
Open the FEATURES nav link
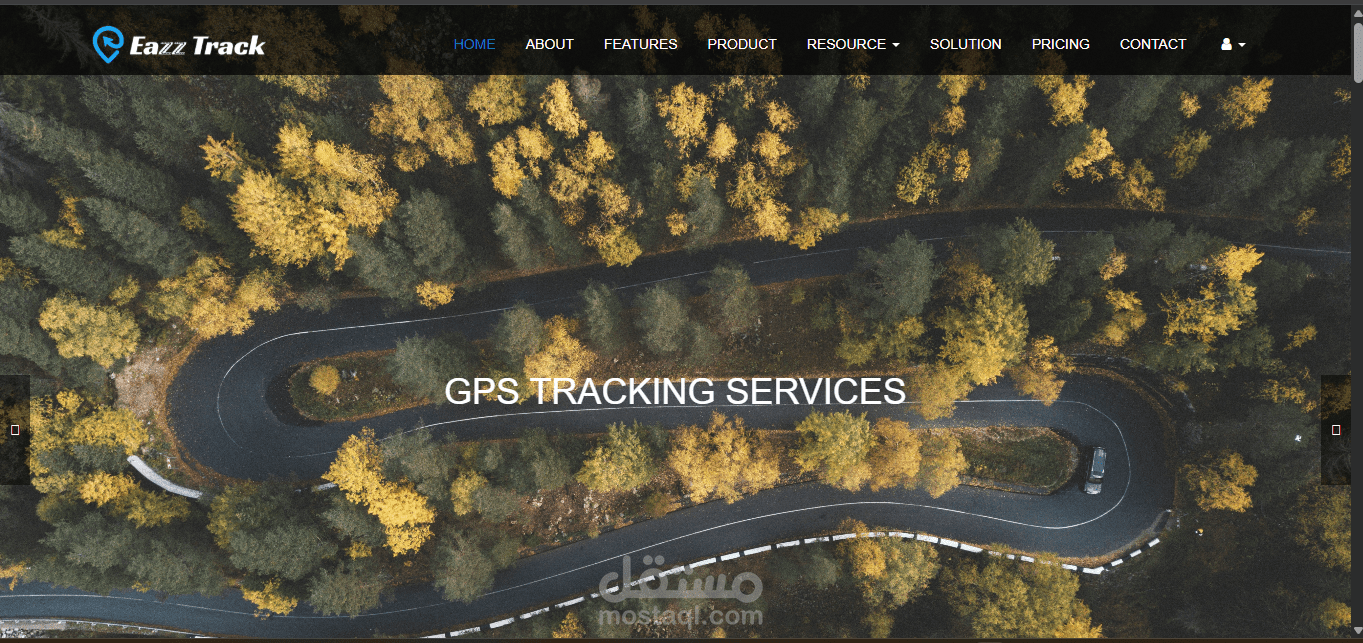pos(640,44)
